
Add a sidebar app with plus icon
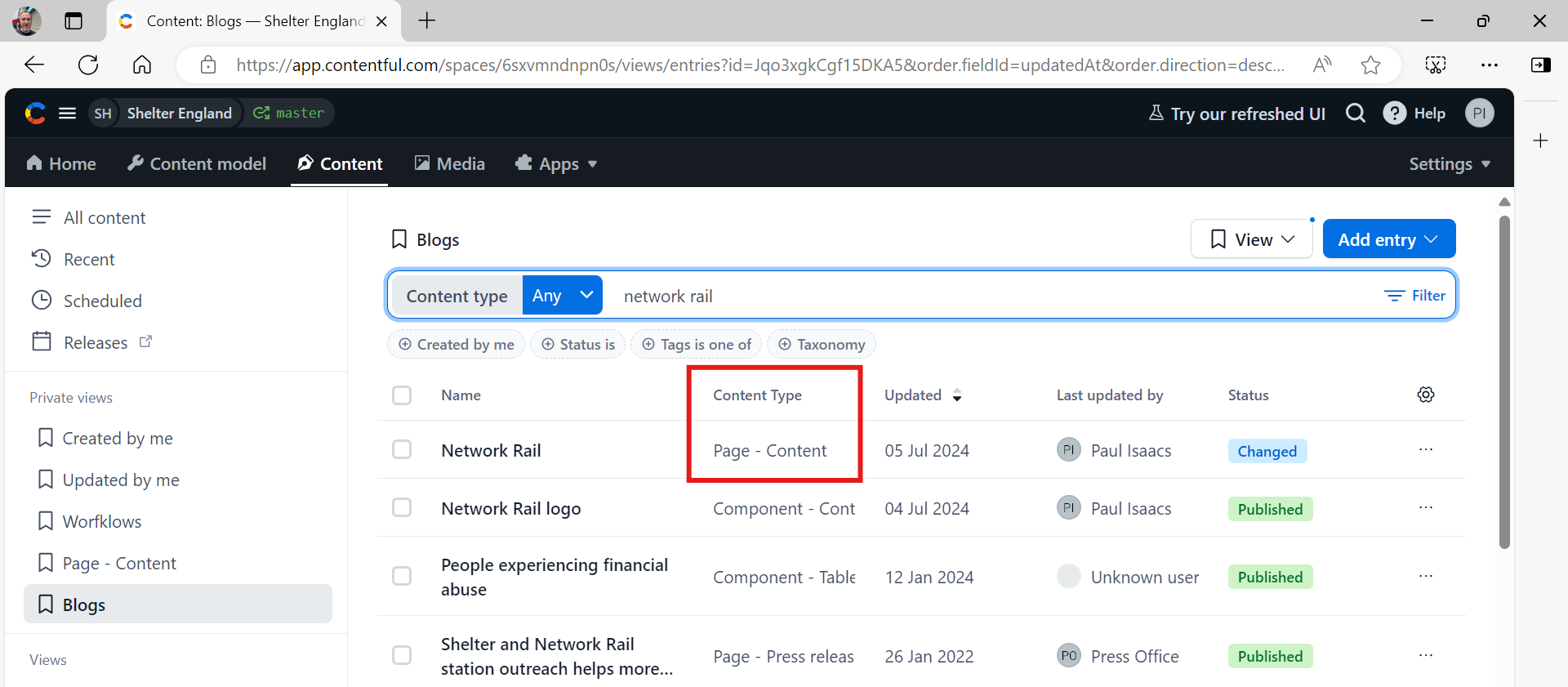tap(1541, 141)
